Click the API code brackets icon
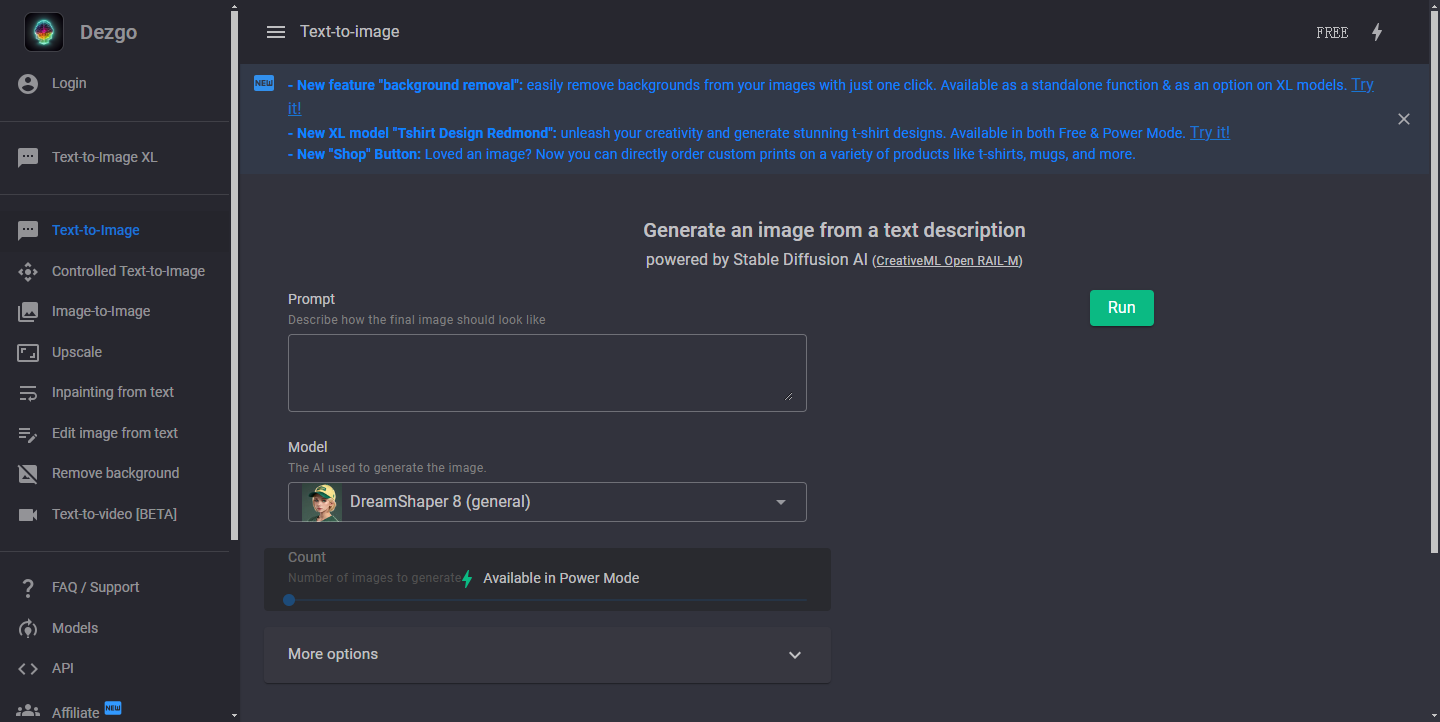The height and width of the screenshot is (722, 1440). (28, 669)
